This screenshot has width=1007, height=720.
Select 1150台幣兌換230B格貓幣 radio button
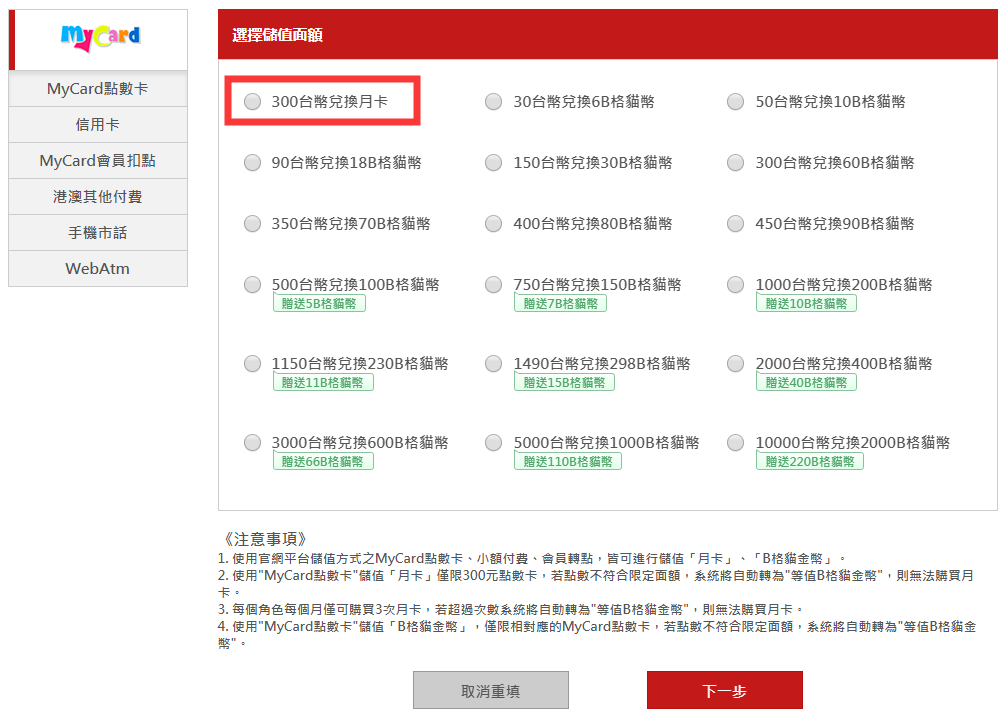coord(252,364)
